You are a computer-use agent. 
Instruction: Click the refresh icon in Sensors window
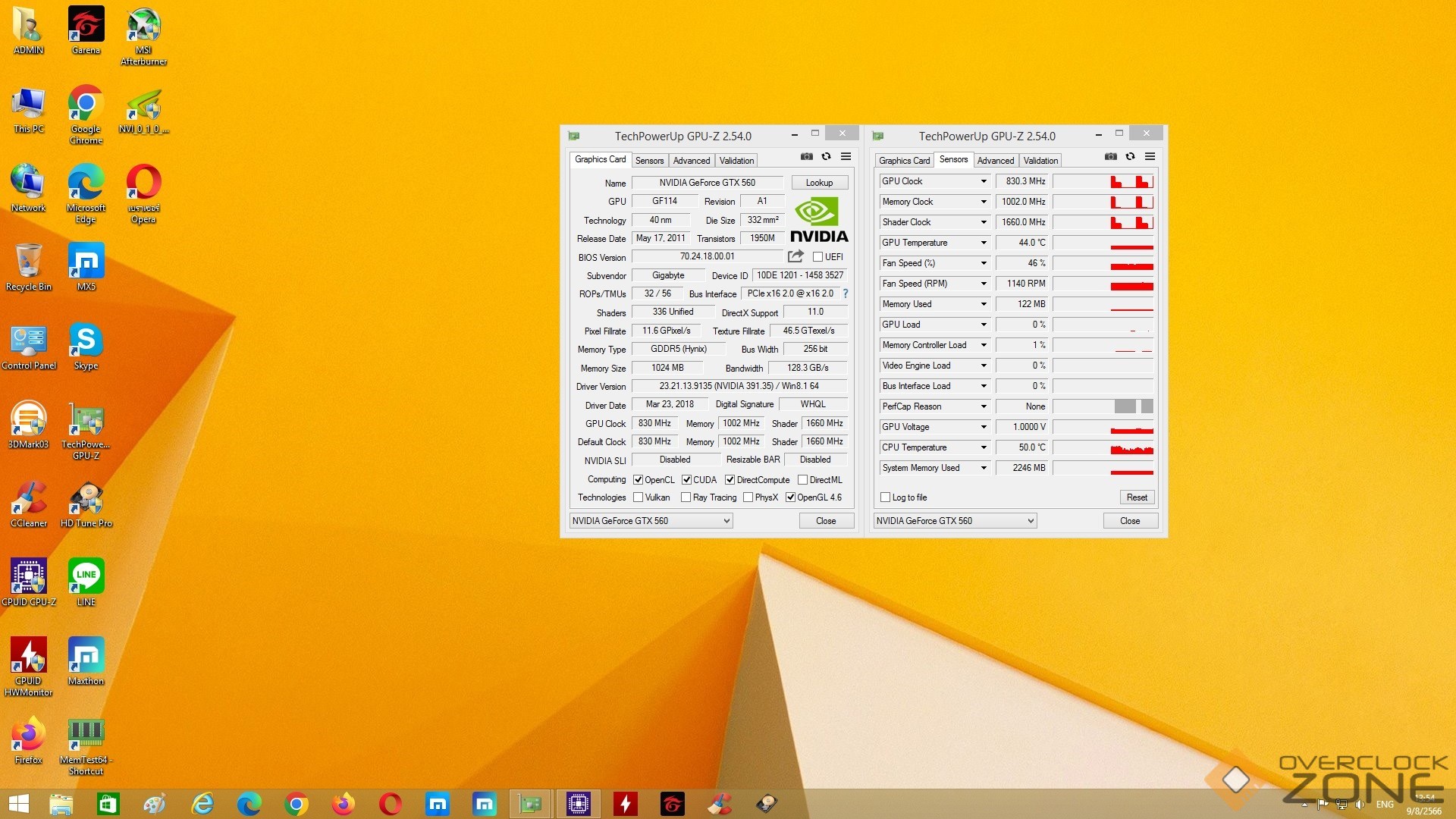pos(1130,156)
